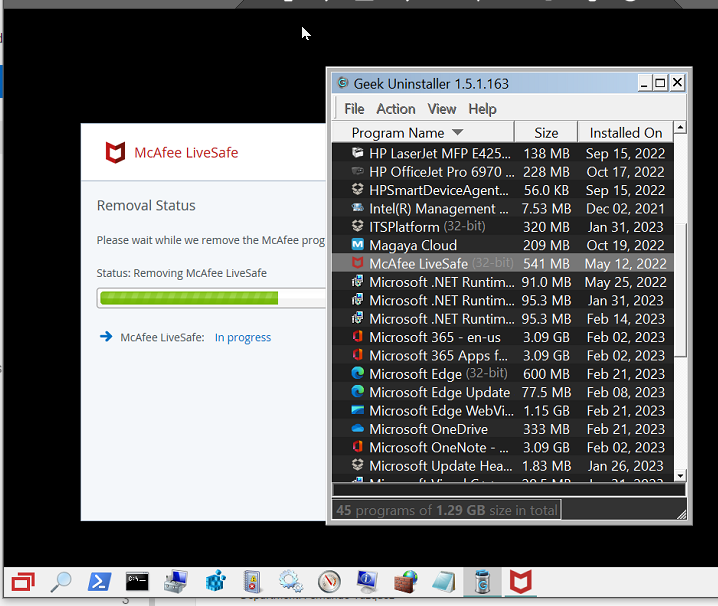Switch to Geek Uninstaller taskbar icon
718x606 pixels.
(482, 582)
